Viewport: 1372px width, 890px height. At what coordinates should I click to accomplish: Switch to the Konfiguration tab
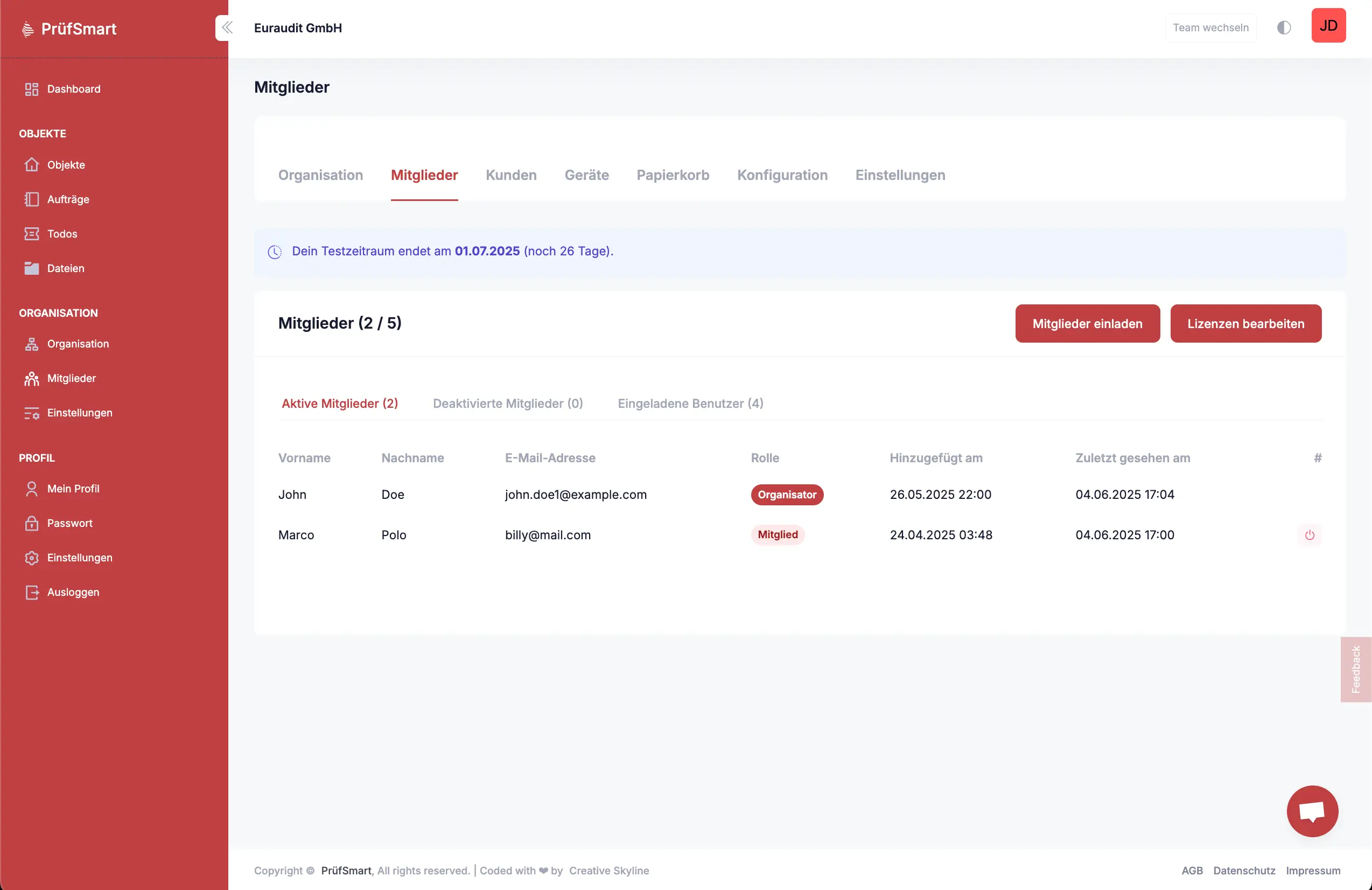782,175
